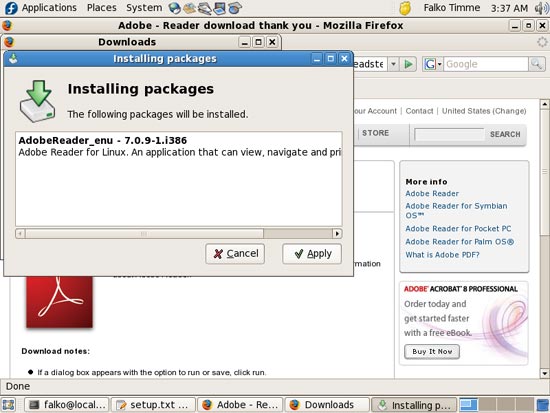Expand the URL bar history dropdown

[394, 64]
